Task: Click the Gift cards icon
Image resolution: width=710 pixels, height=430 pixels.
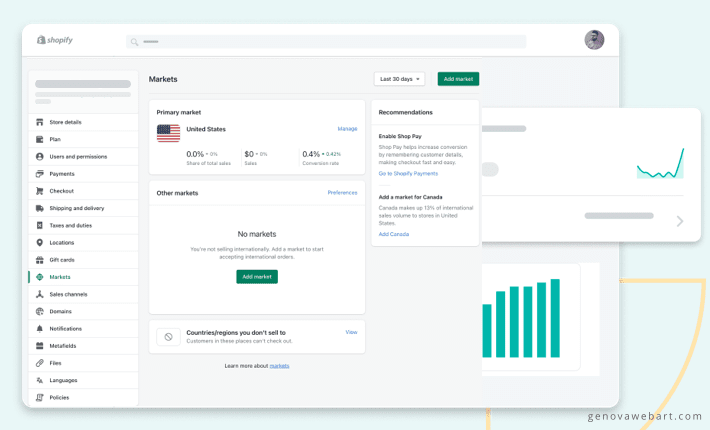Action: point(40,260)
